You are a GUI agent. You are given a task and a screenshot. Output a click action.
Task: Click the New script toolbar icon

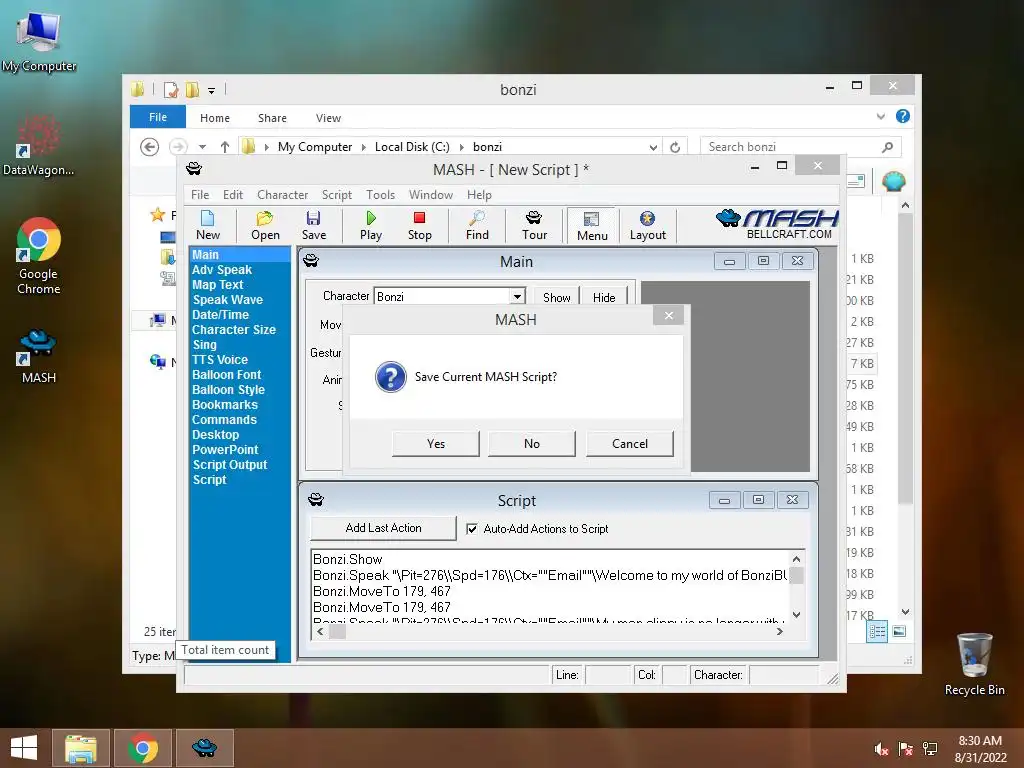208,225
